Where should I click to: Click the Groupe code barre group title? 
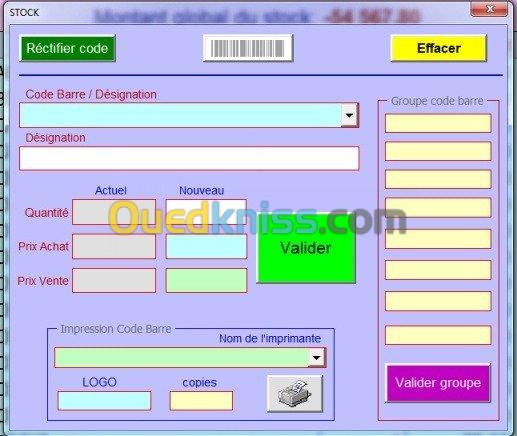(437, 101)
